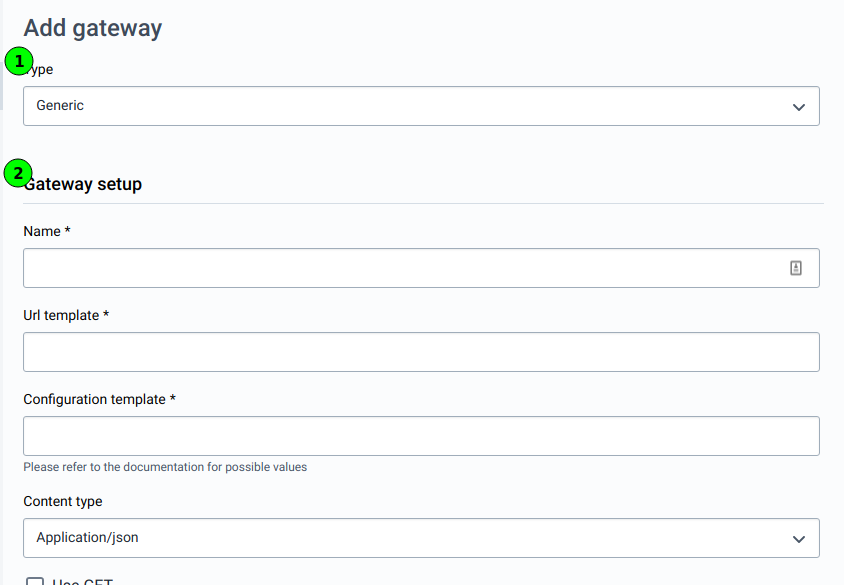This screenshot has height=585, width=844.
Task: Click the Configuration template input field
Action: pos(420,435)
